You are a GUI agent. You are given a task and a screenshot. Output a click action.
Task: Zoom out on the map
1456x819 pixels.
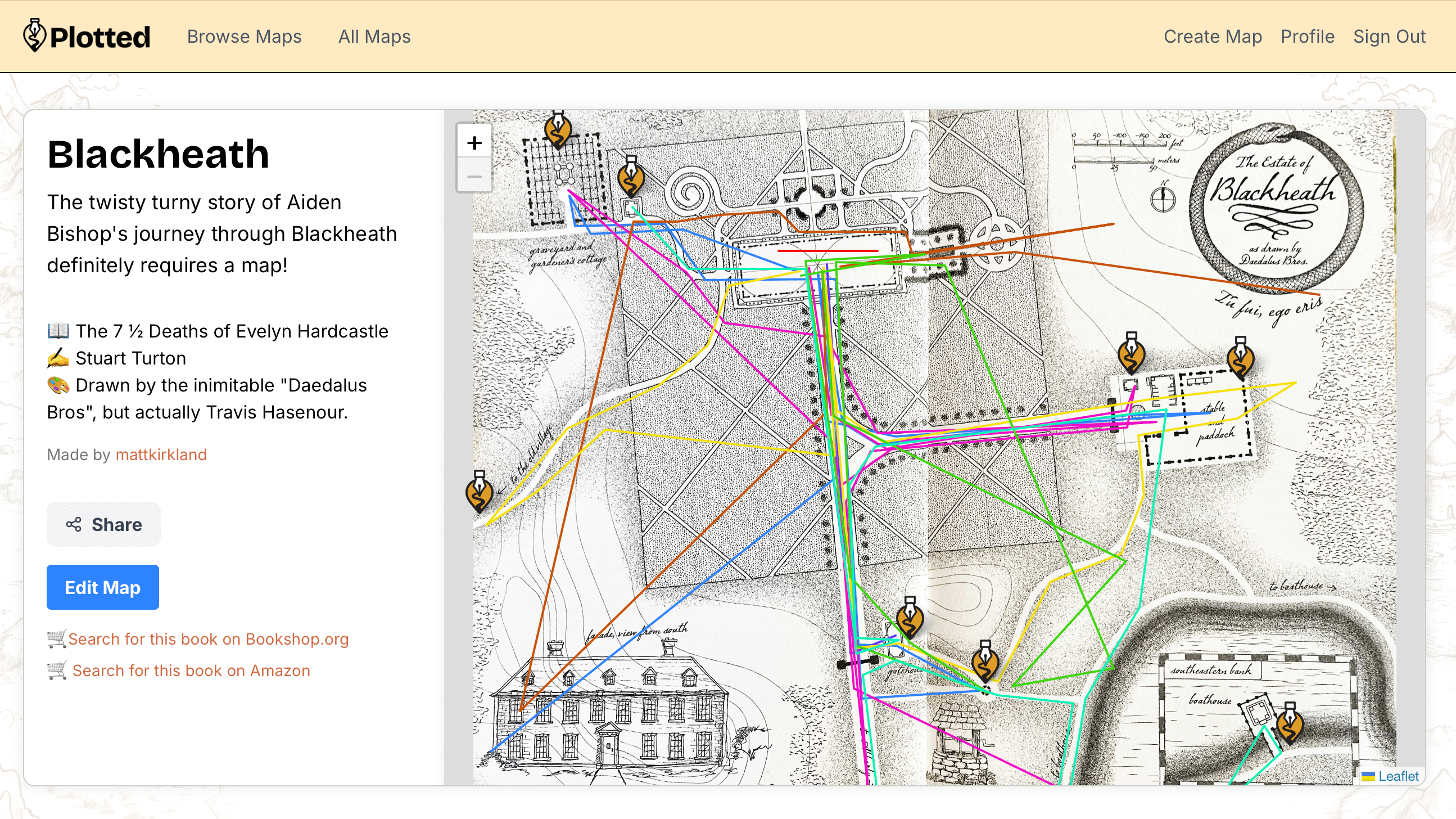click(x=474, y=176)
